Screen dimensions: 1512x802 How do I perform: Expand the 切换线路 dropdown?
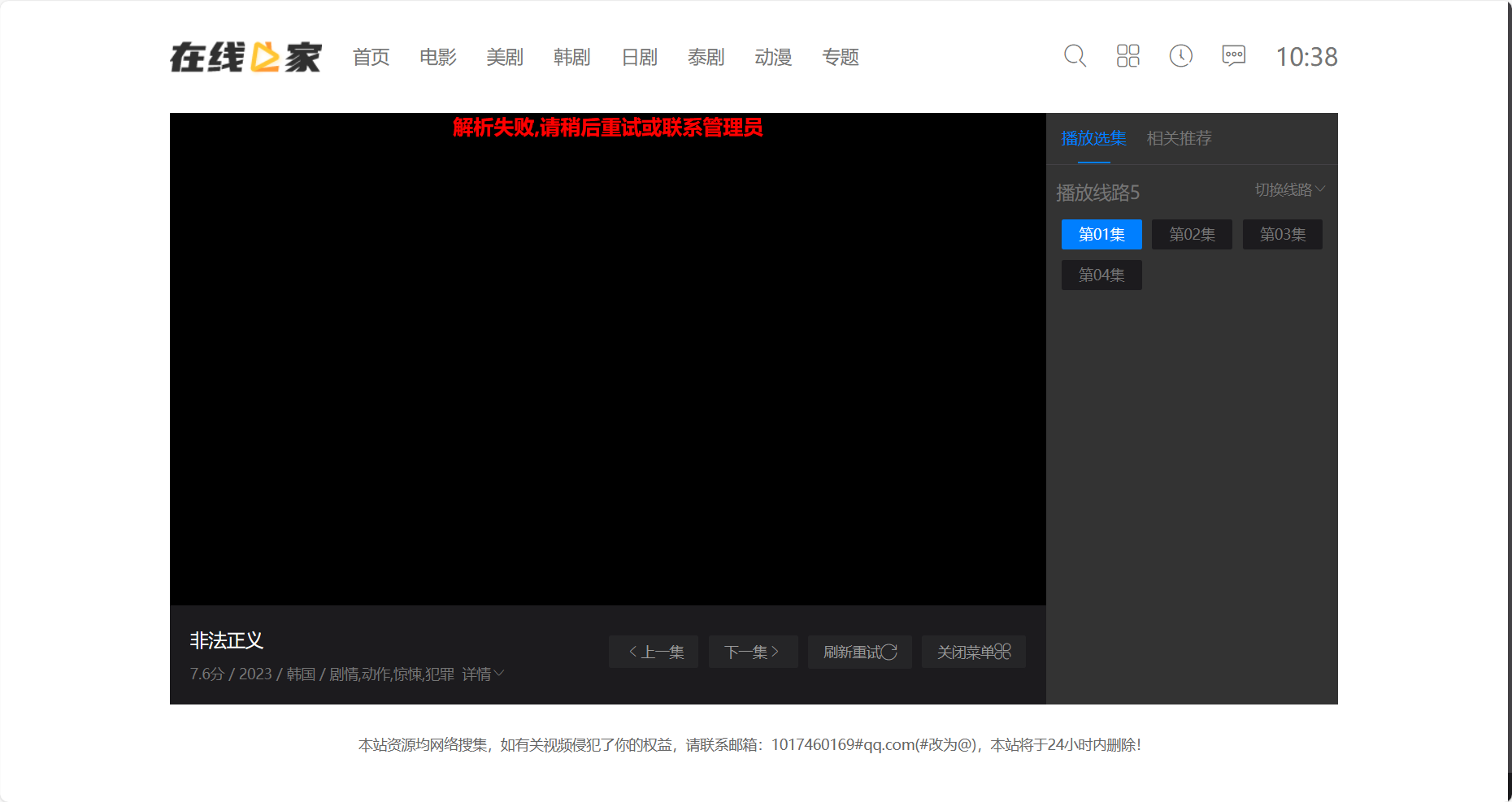point(1288,189)
